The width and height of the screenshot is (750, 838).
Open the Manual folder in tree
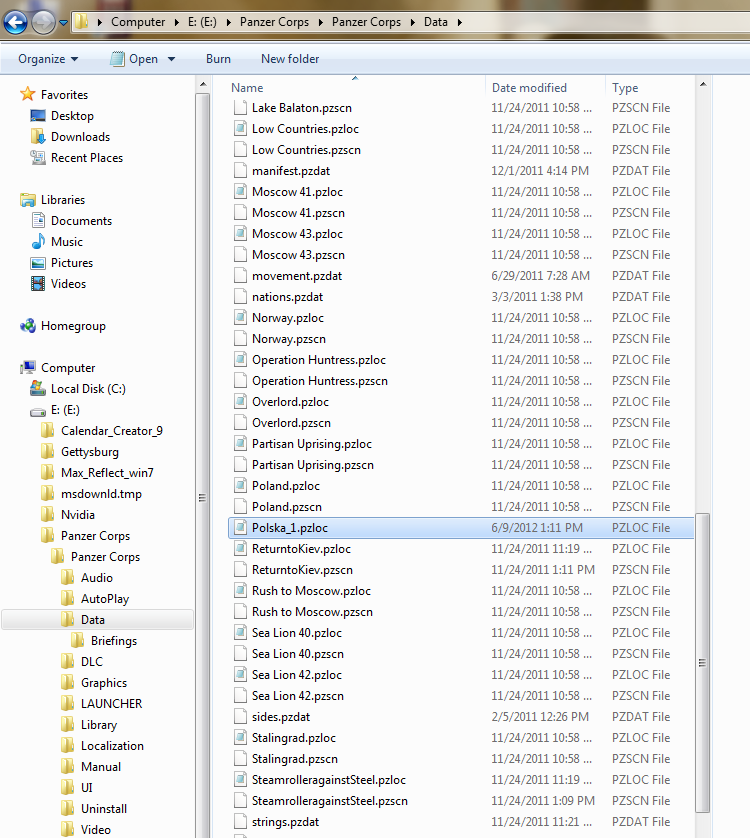tap(100, 767)
